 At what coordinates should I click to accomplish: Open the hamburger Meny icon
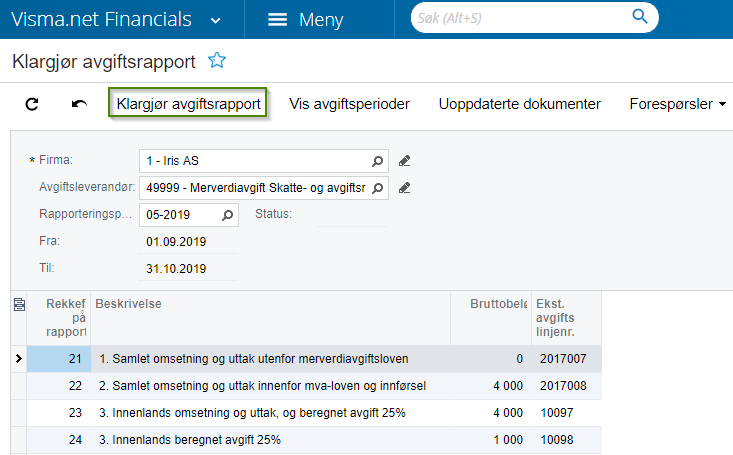point(277,20)
